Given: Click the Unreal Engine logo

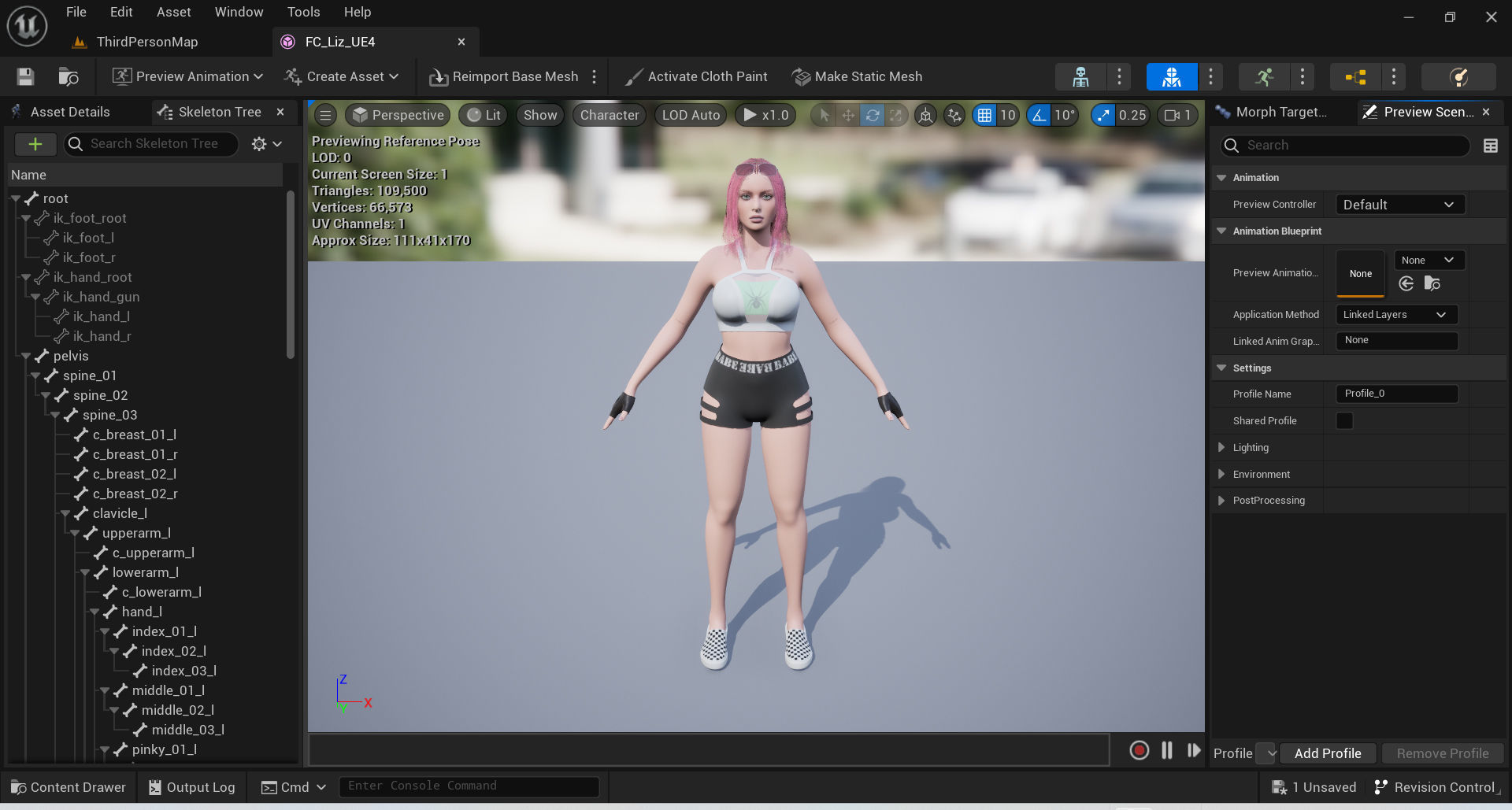Looking at the screenshot, I should coord(28,26).
